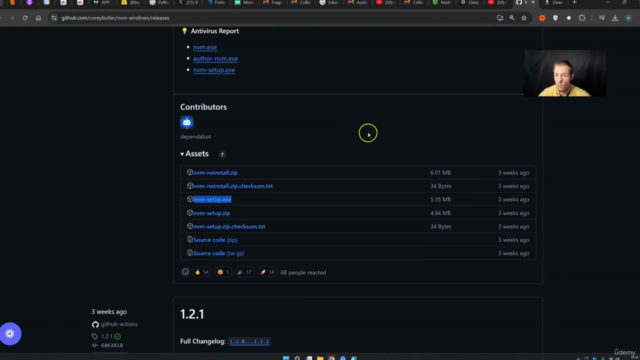Click the 5.35 MB size of nvm-setup.exe
This screenshot has height=360, width=640.
coord(440,200)
